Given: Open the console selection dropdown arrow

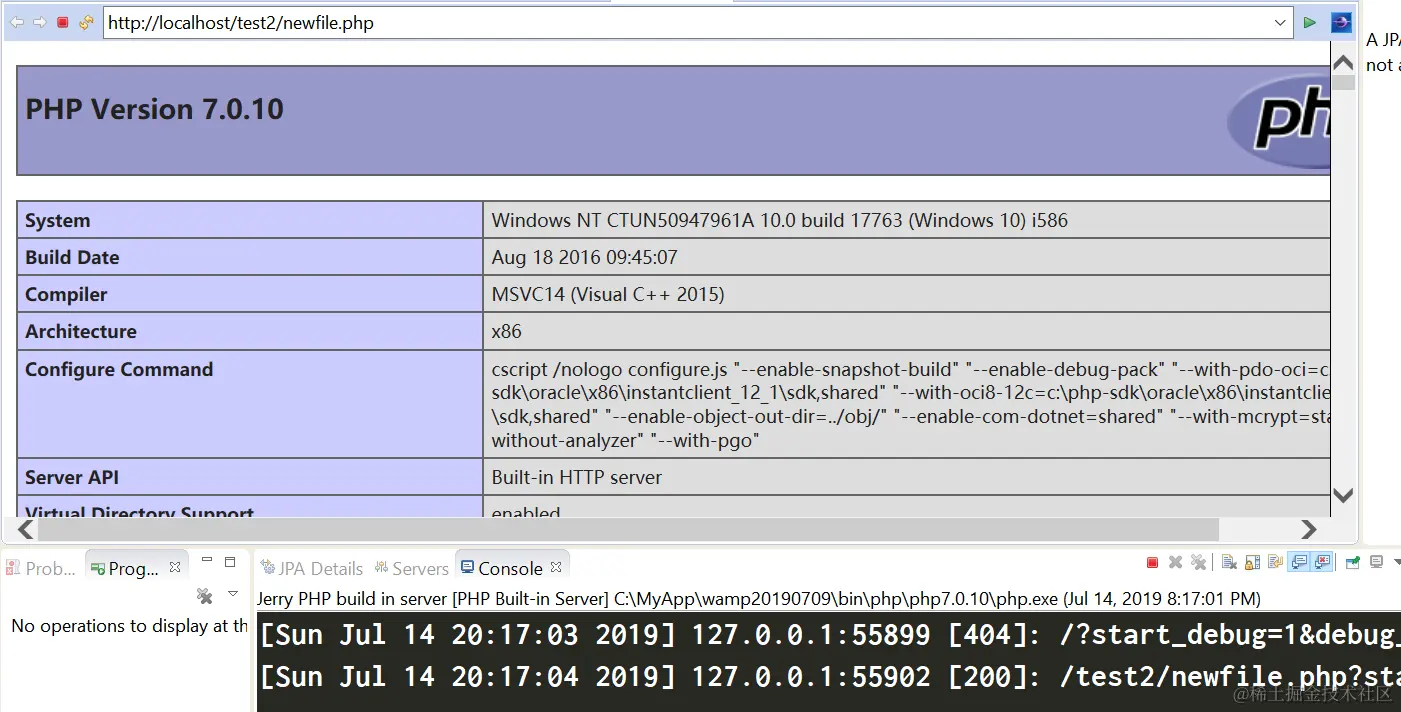Looking at the screenshot, I should point(1396,563).
